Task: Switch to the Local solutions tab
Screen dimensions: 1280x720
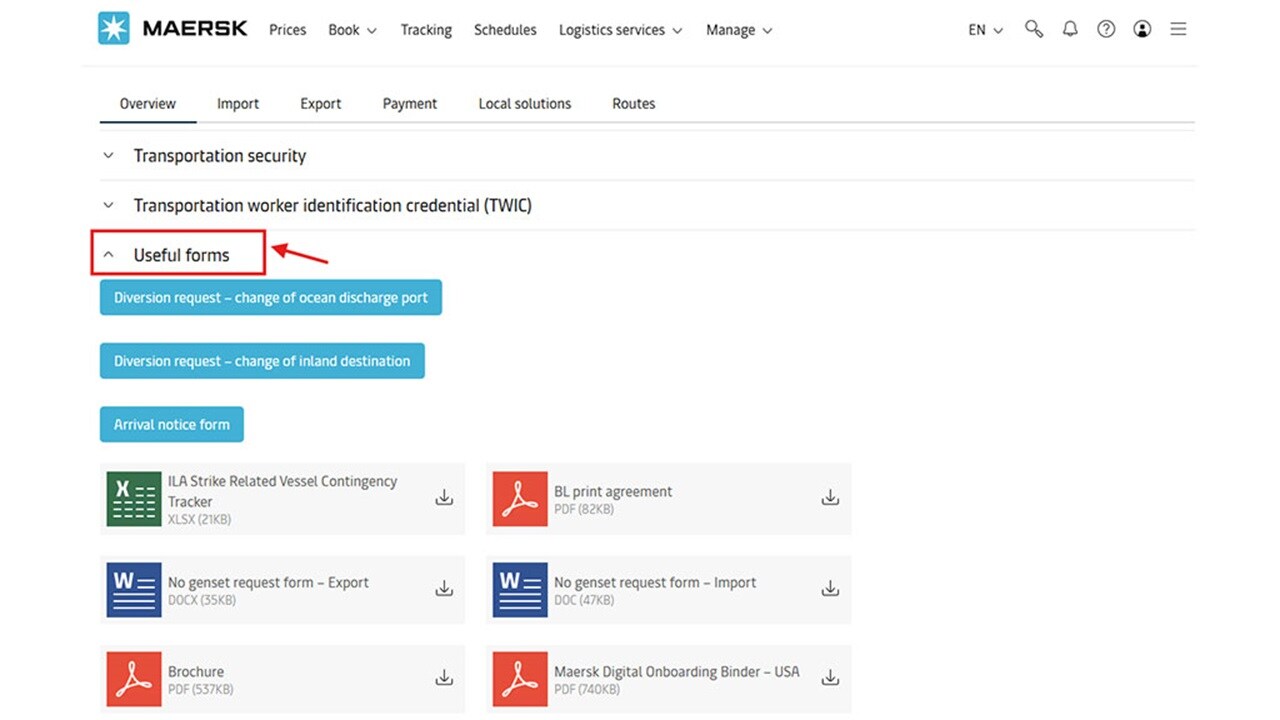Action: tap(525, 103)
